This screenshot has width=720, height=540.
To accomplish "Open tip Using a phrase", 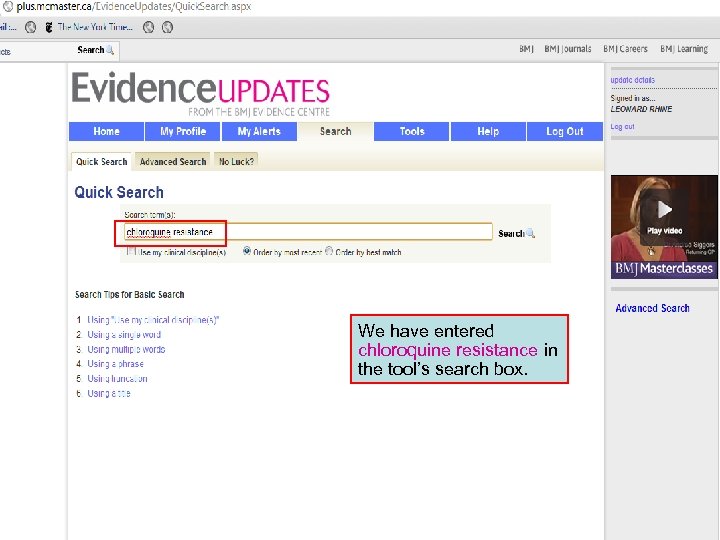I will pyautogui.click(x=115, y=364).
